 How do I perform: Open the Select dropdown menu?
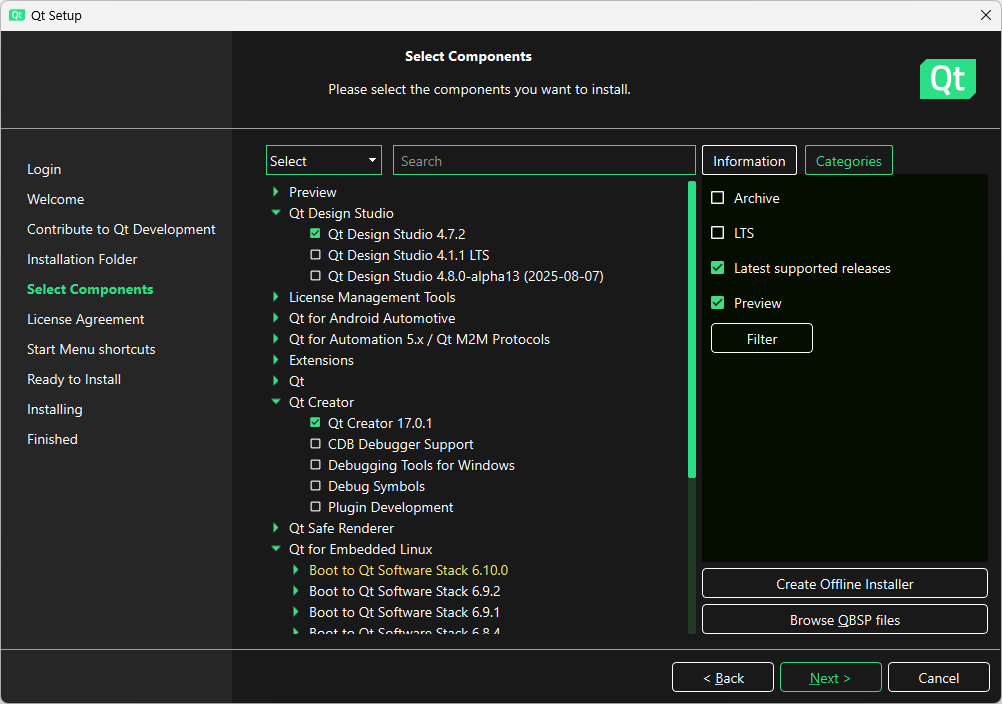(323, 160)
